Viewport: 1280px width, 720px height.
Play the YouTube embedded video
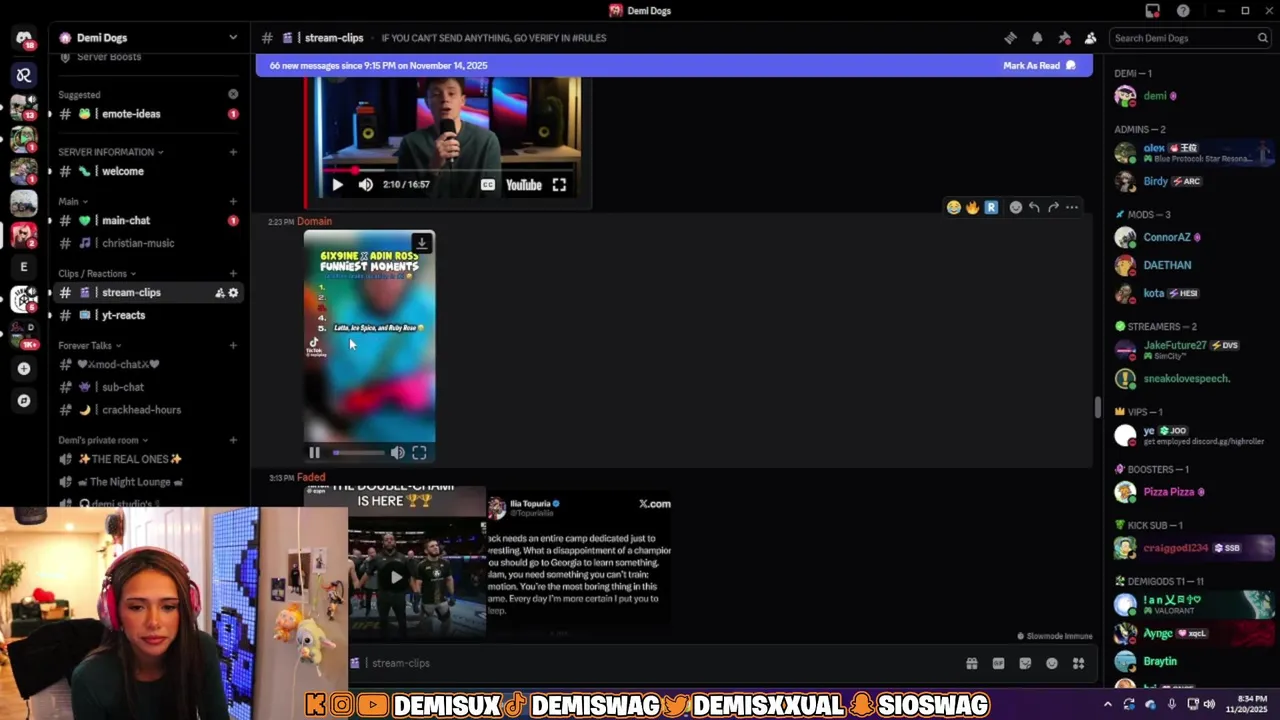point(337,185)
